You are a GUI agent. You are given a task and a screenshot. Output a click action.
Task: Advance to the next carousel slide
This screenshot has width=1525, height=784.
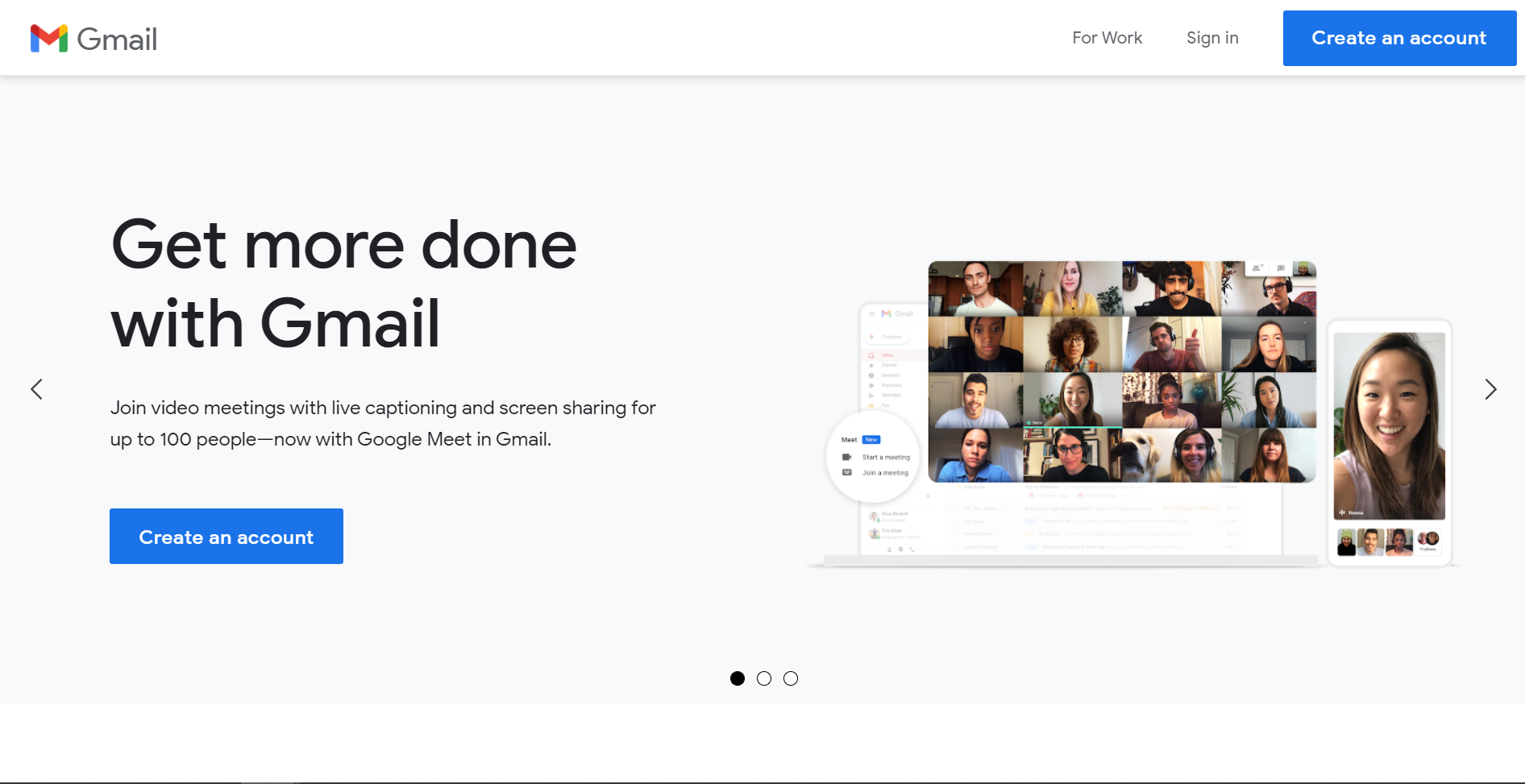click(1490, 390)
